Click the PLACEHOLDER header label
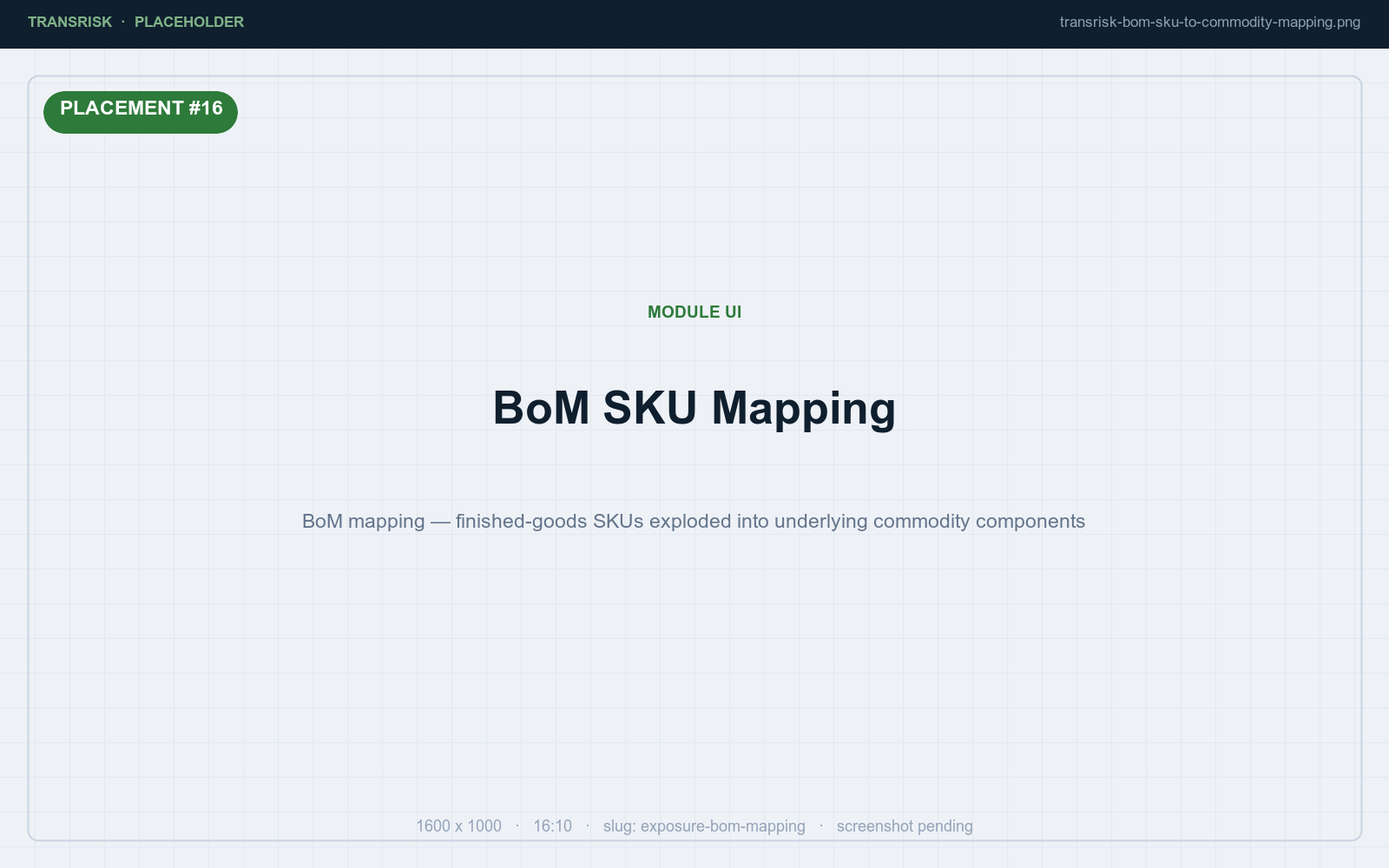Screen dimensions: 1389x868 [189, 22]
